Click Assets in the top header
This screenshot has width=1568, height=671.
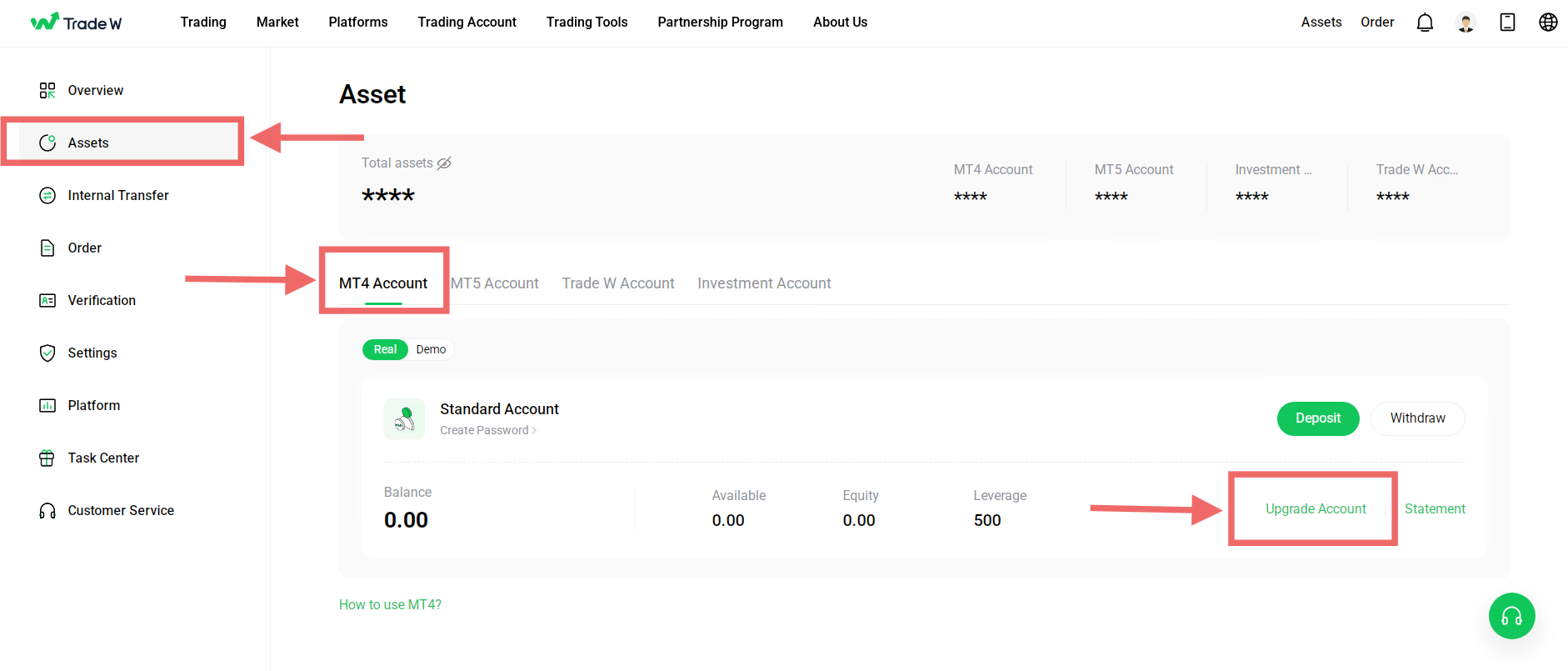click(1321, 23)
